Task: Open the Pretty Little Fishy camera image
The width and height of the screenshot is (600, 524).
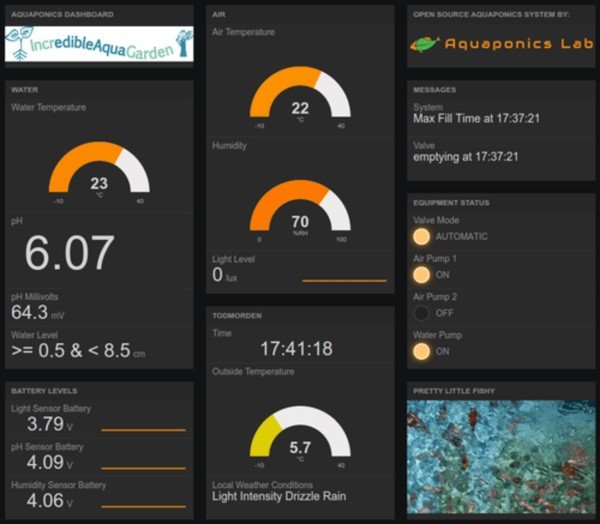Action: click(x=501, y=457)
